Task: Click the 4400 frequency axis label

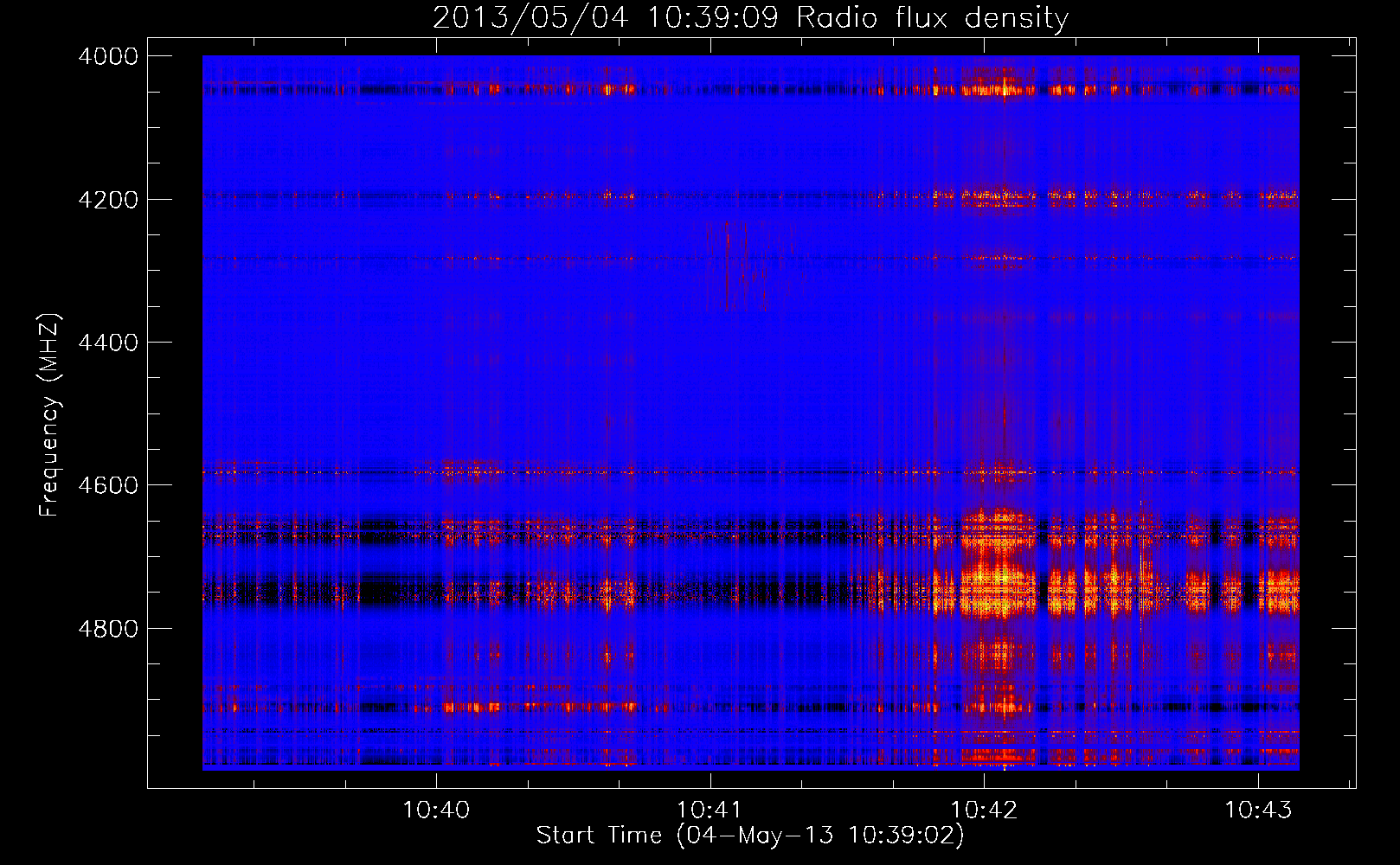Action: click(108, 343)
